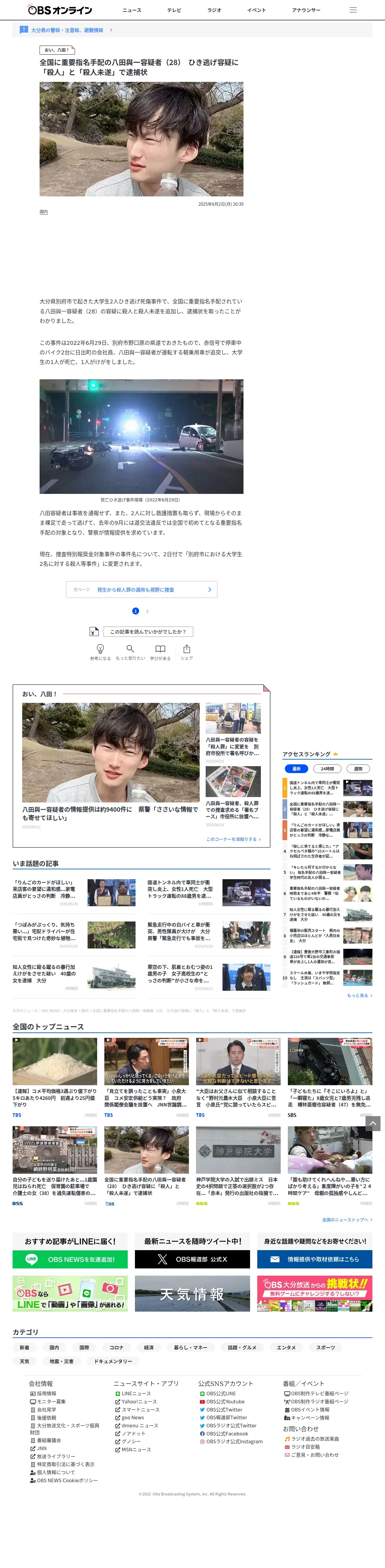Click the シェア share icon
385x1568 pixels.
click(187, 649)
